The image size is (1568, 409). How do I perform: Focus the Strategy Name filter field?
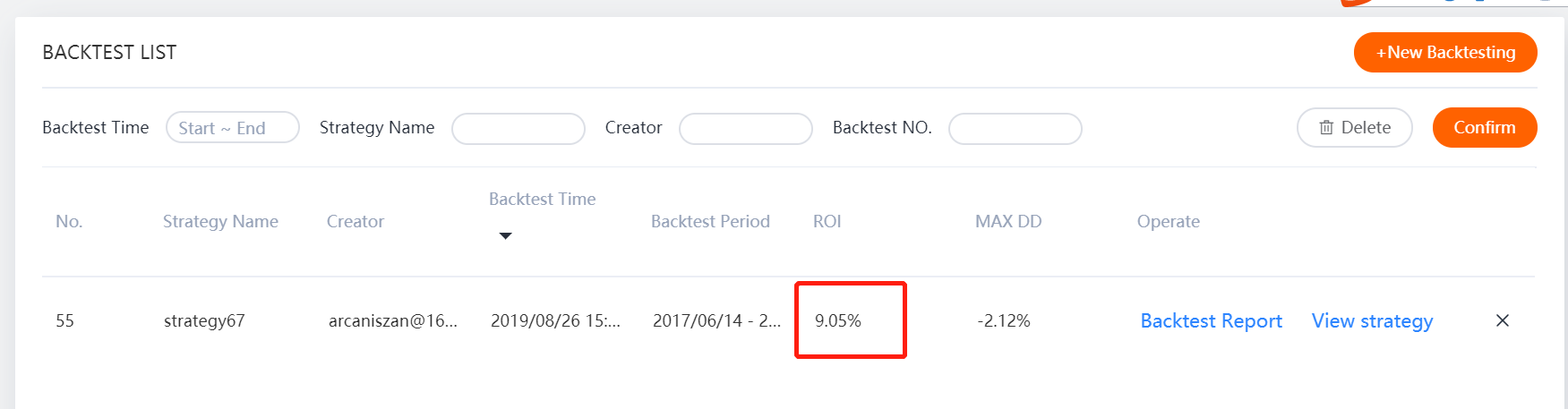click(518, 129)
